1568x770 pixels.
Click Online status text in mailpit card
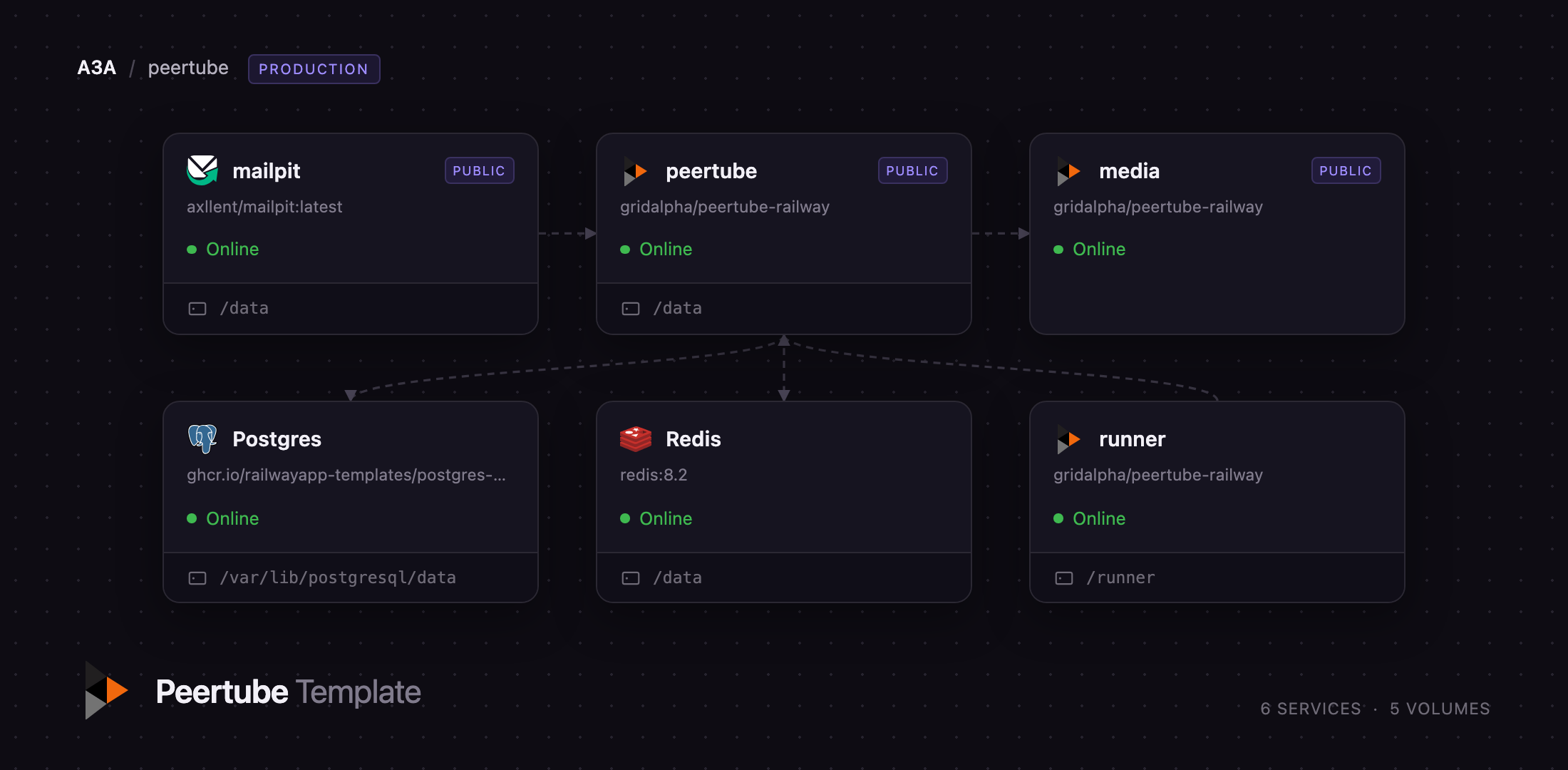(232, 249)
